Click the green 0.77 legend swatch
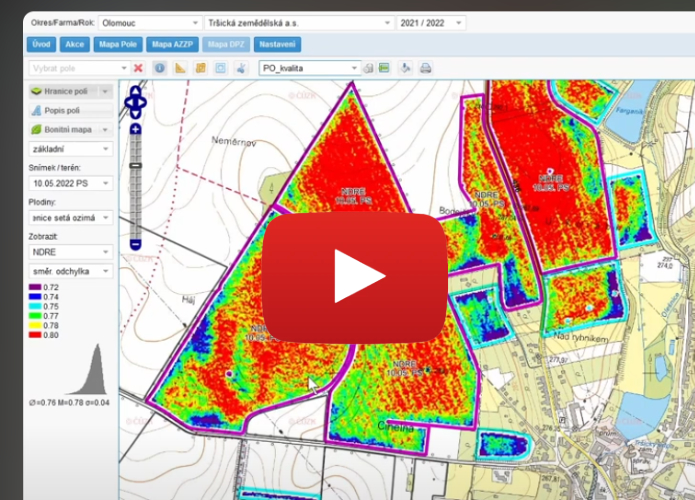 [35, 316]
